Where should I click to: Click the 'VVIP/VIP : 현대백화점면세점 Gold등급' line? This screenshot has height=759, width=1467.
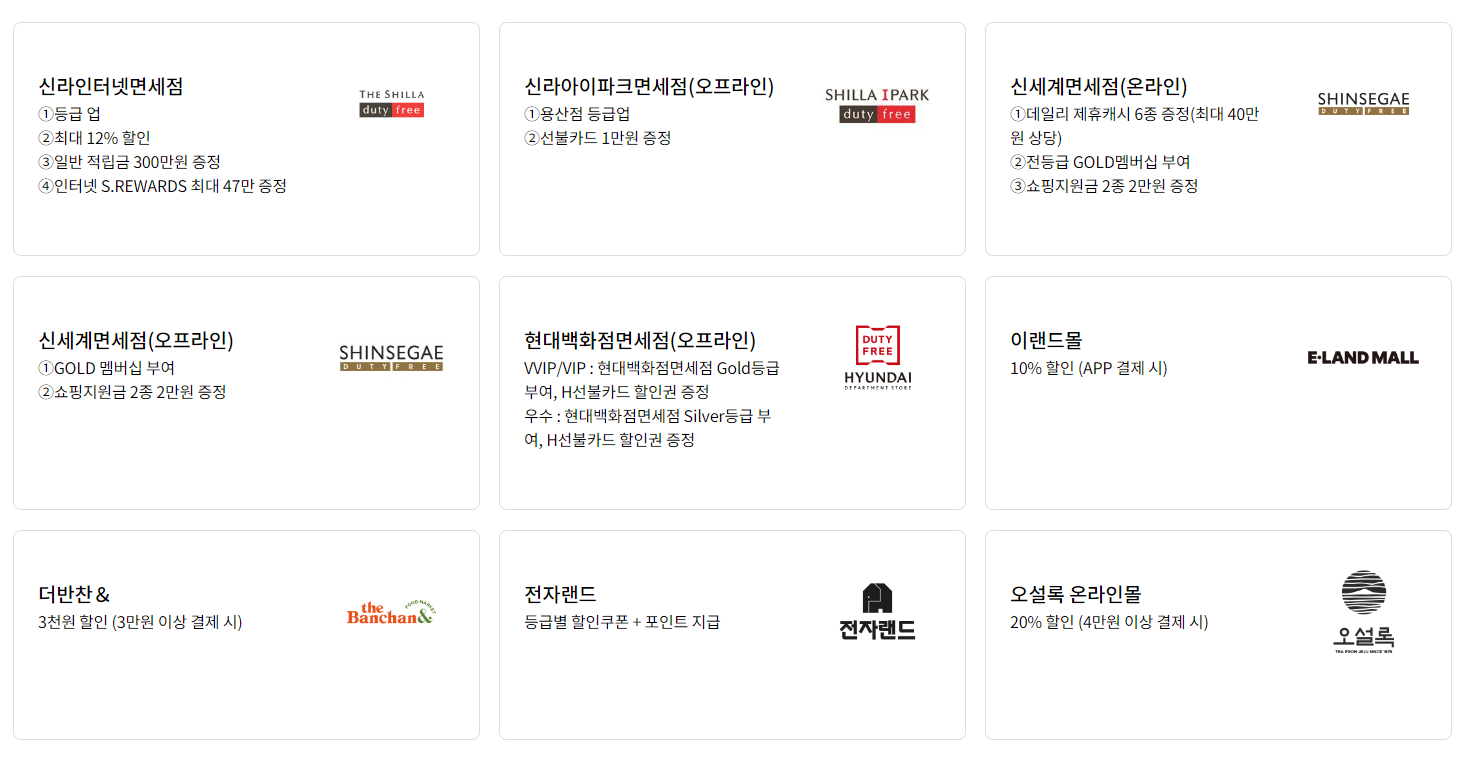tap(652, 368)
